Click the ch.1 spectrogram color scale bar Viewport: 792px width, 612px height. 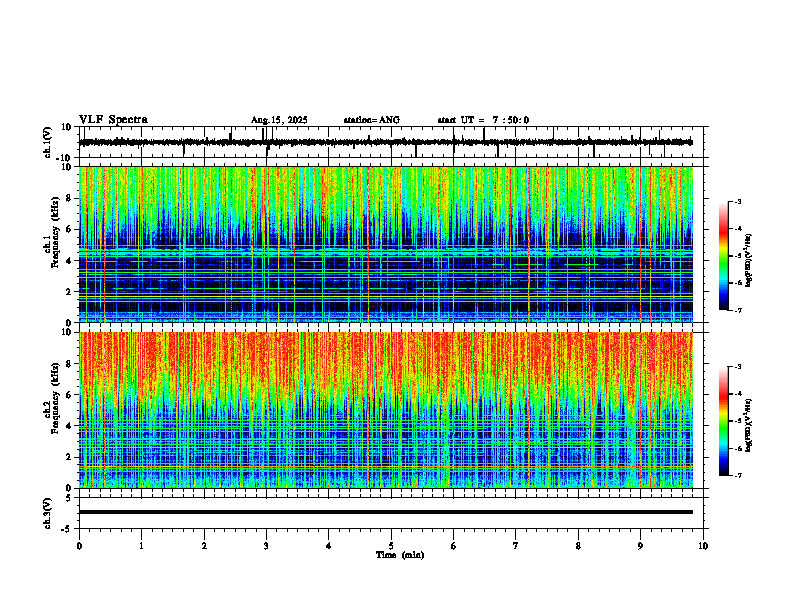(724, 256)
